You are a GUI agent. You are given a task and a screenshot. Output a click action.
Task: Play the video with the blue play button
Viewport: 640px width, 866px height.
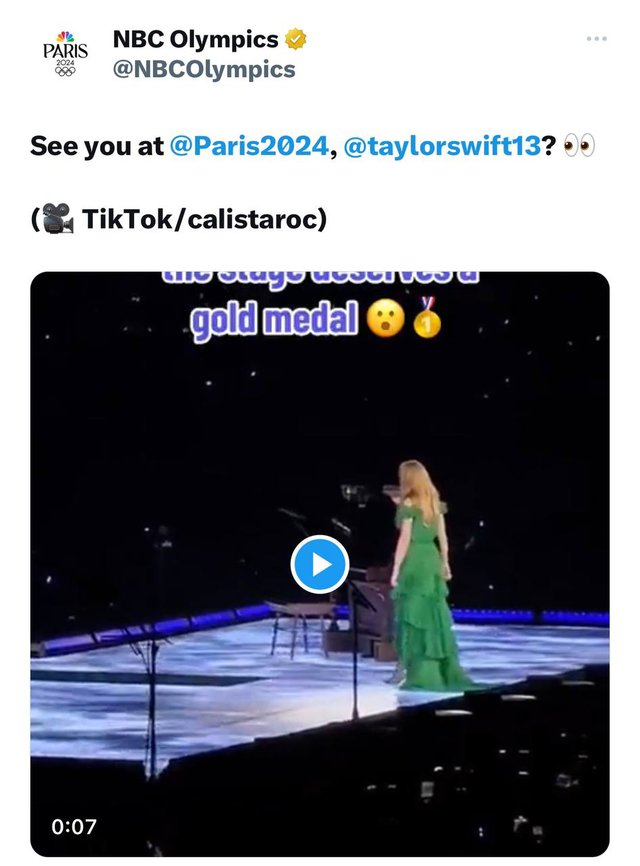tap(320, 564)
